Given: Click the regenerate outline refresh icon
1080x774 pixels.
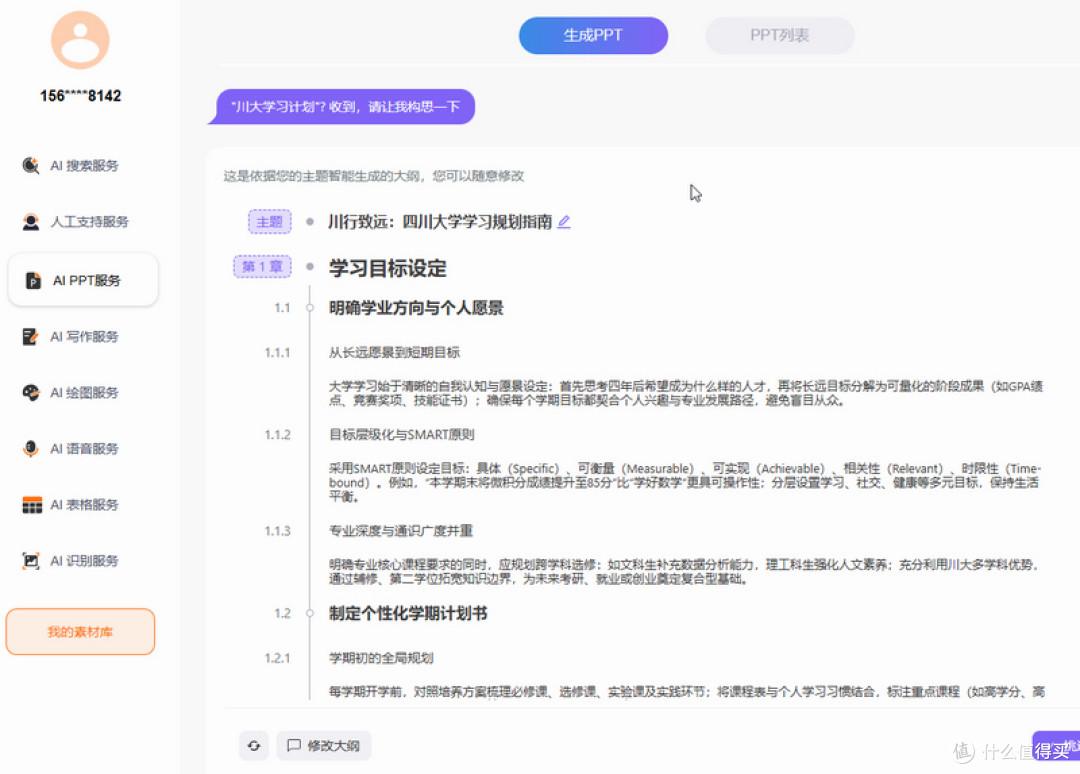Looking at the screenshot, I should [x=254, y=746].
